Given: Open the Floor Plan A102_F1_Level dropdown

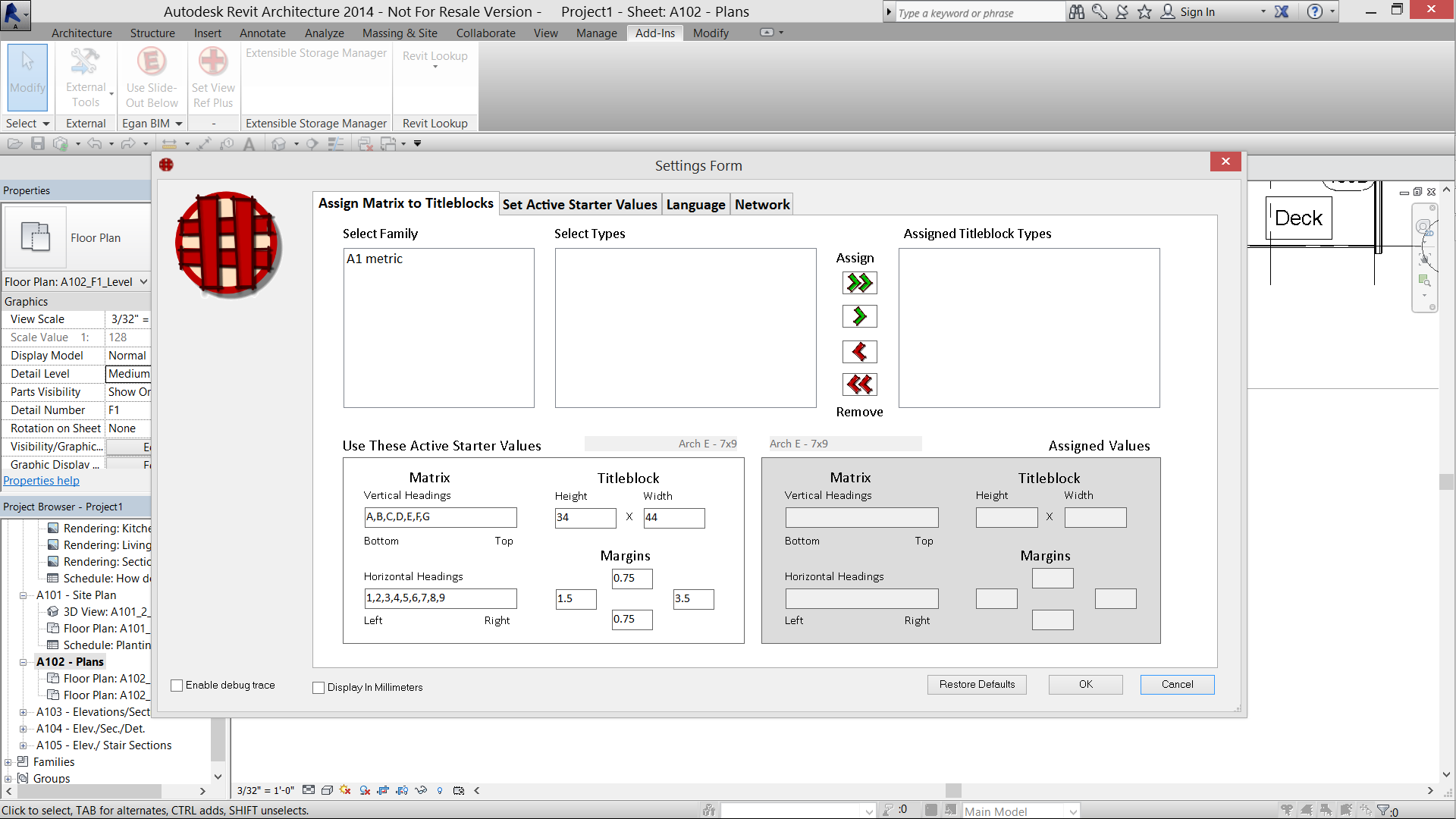Looking at the screenshot, I should point(143,282).
